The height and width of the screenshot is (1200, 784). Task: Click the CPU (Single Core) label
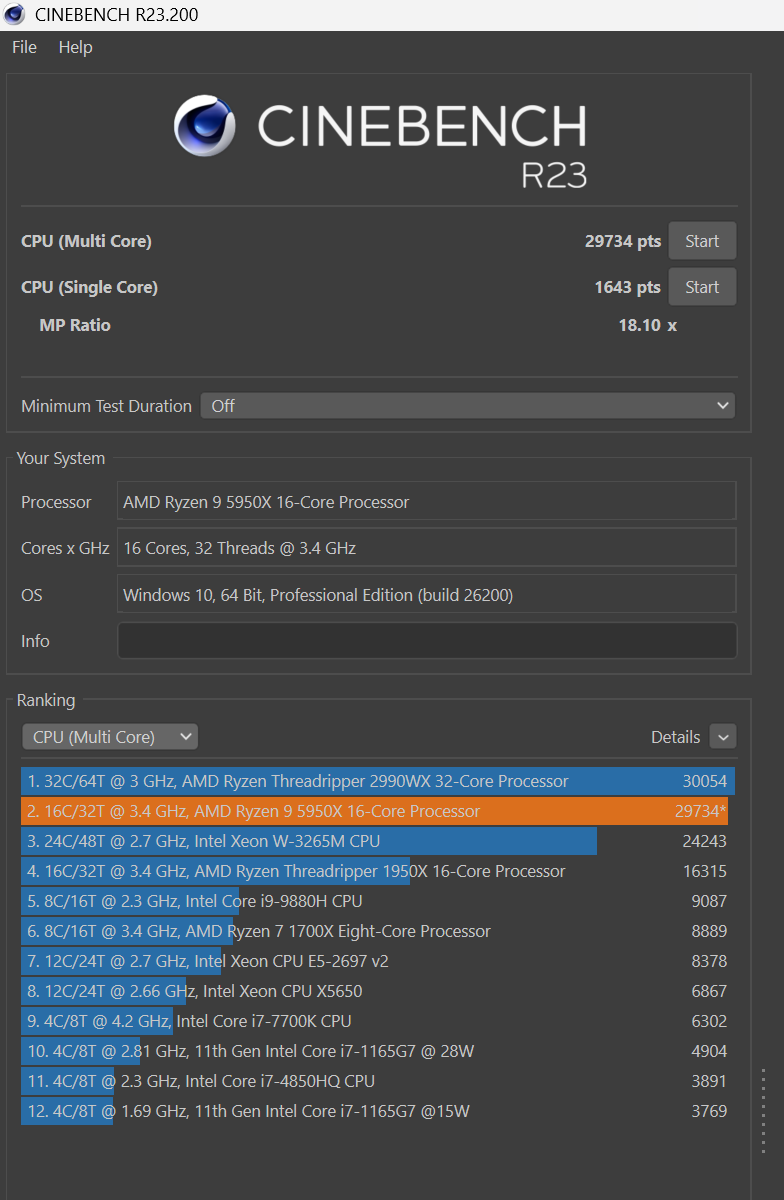(89, 287)
